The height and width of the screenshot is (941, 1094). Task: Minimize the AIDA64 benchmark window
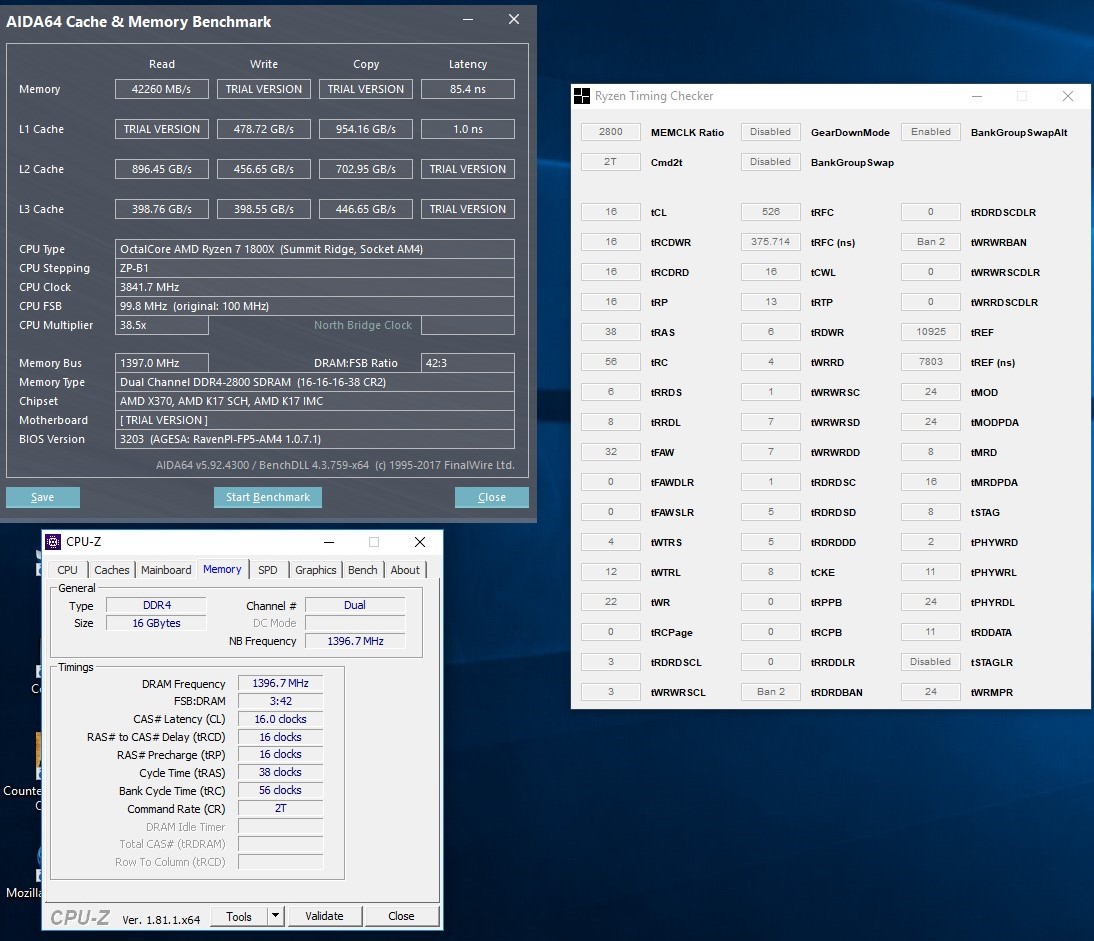pyautogui.click(x=468, y=20)
